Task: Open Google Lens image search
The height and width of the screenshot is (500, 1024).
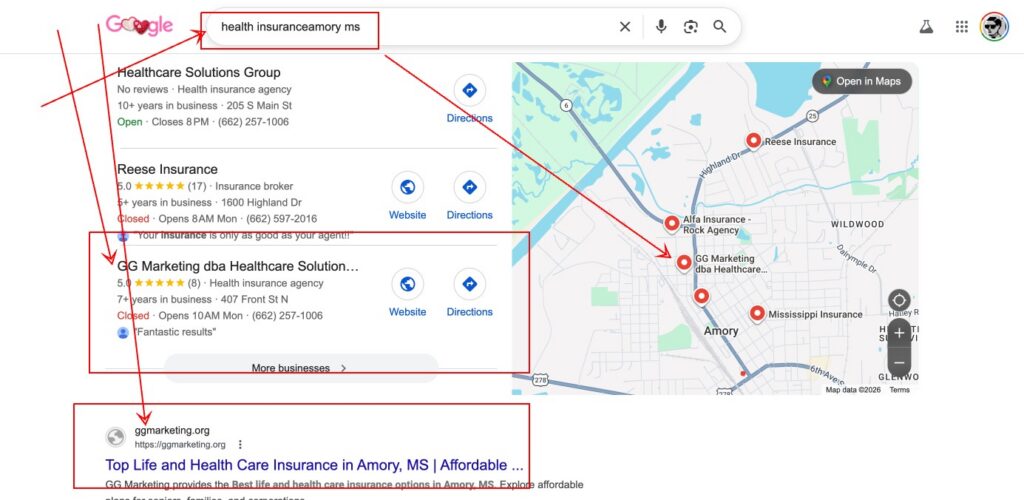Action: (x=690, y=27)
